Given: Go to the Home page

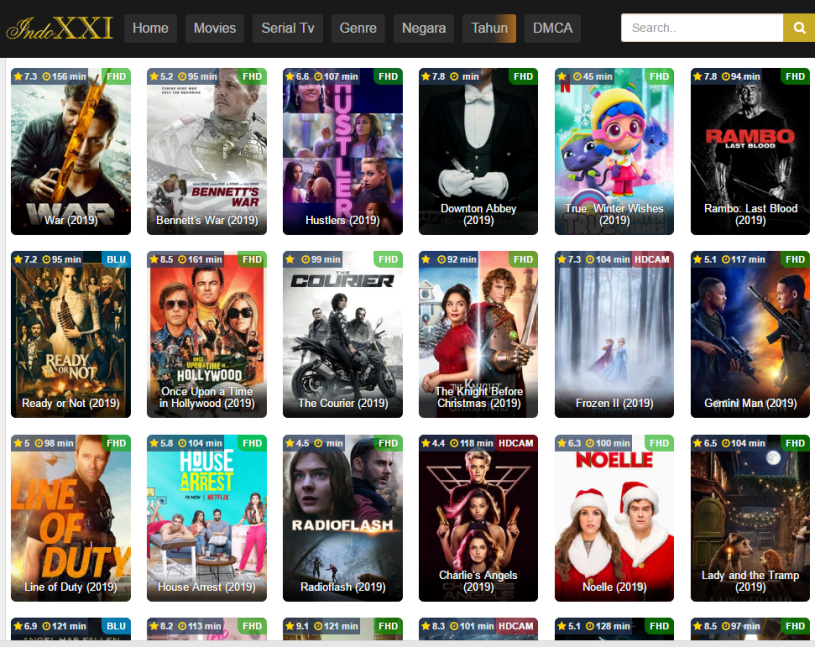Looking at the screenshot, I should click(x=150, y=28).
